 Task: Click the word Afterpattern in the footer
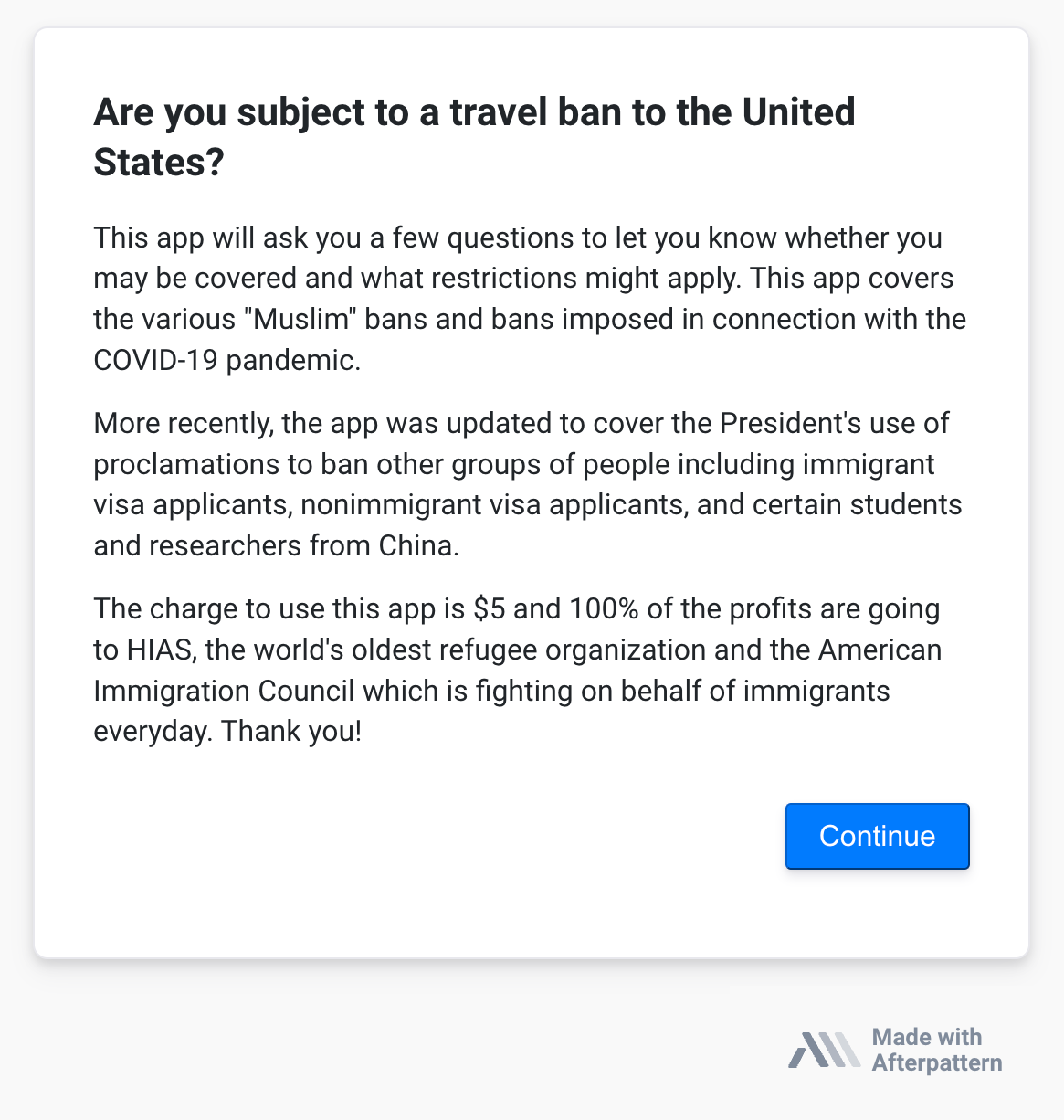tap(937, 1062)
